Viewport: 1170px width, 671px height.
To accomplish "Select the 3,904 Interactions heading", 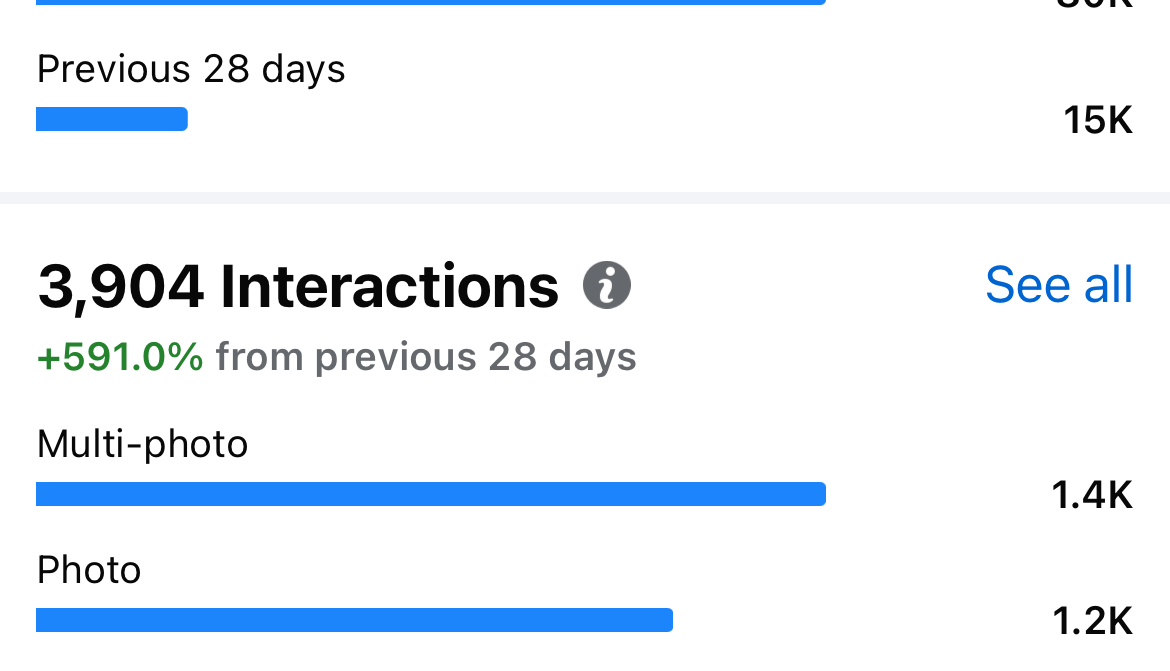I will coord(298,286).
